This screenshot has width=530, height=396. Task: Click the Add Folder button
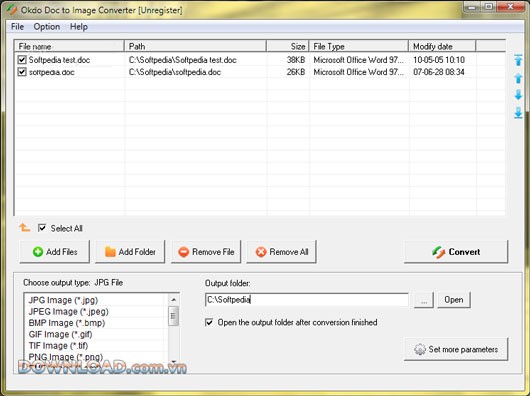(x=130, y=252)
